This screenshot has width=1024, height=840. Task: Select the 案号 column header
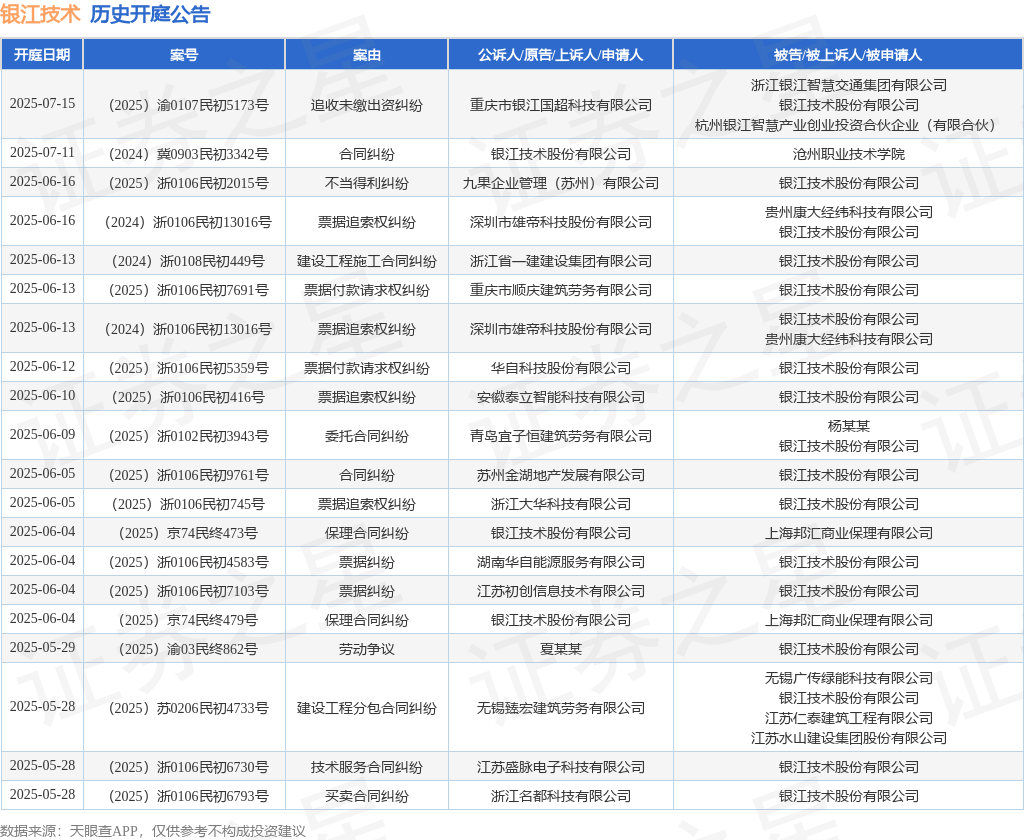click(184, 55)
